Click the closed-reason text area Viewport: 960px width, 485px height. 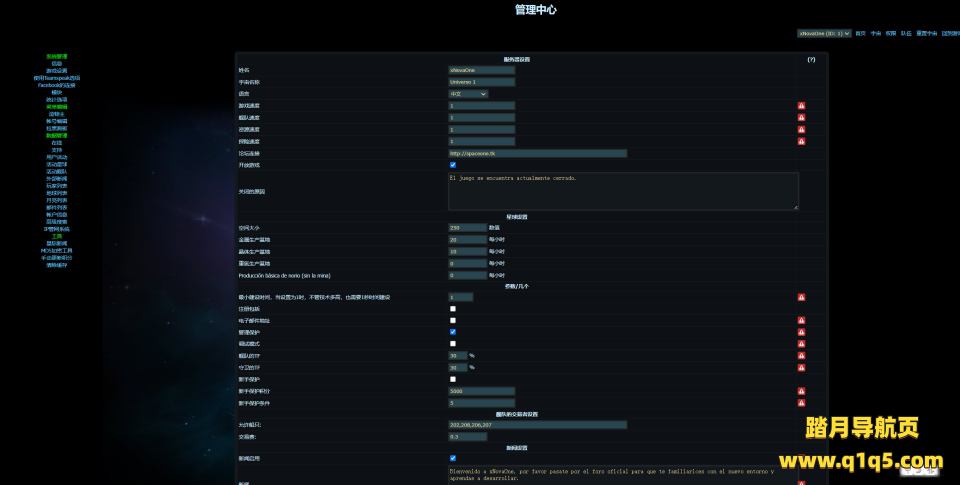(623, 191)
